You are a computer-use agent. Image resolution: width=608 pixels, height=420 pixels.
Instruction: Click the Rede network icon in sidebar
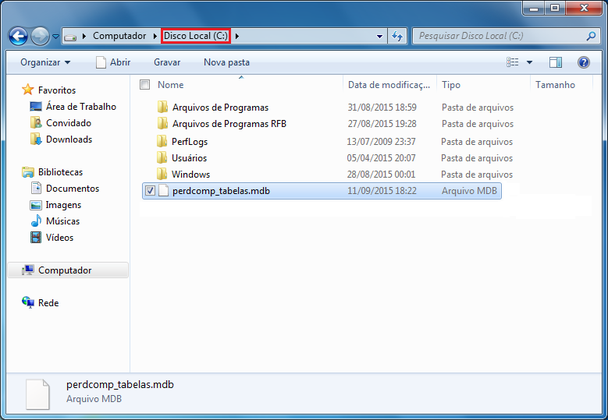[x=28, y=302]
